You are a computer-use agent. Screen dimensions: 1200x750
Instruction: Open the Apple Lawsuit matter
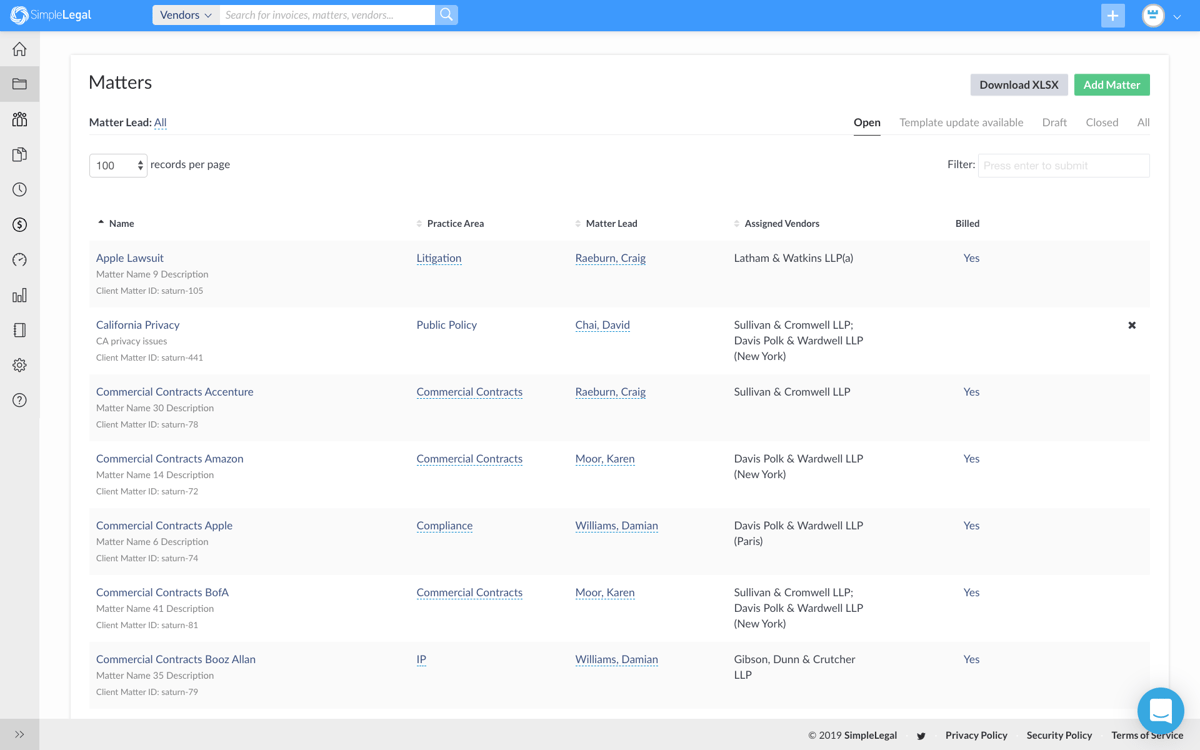[130, 258]
